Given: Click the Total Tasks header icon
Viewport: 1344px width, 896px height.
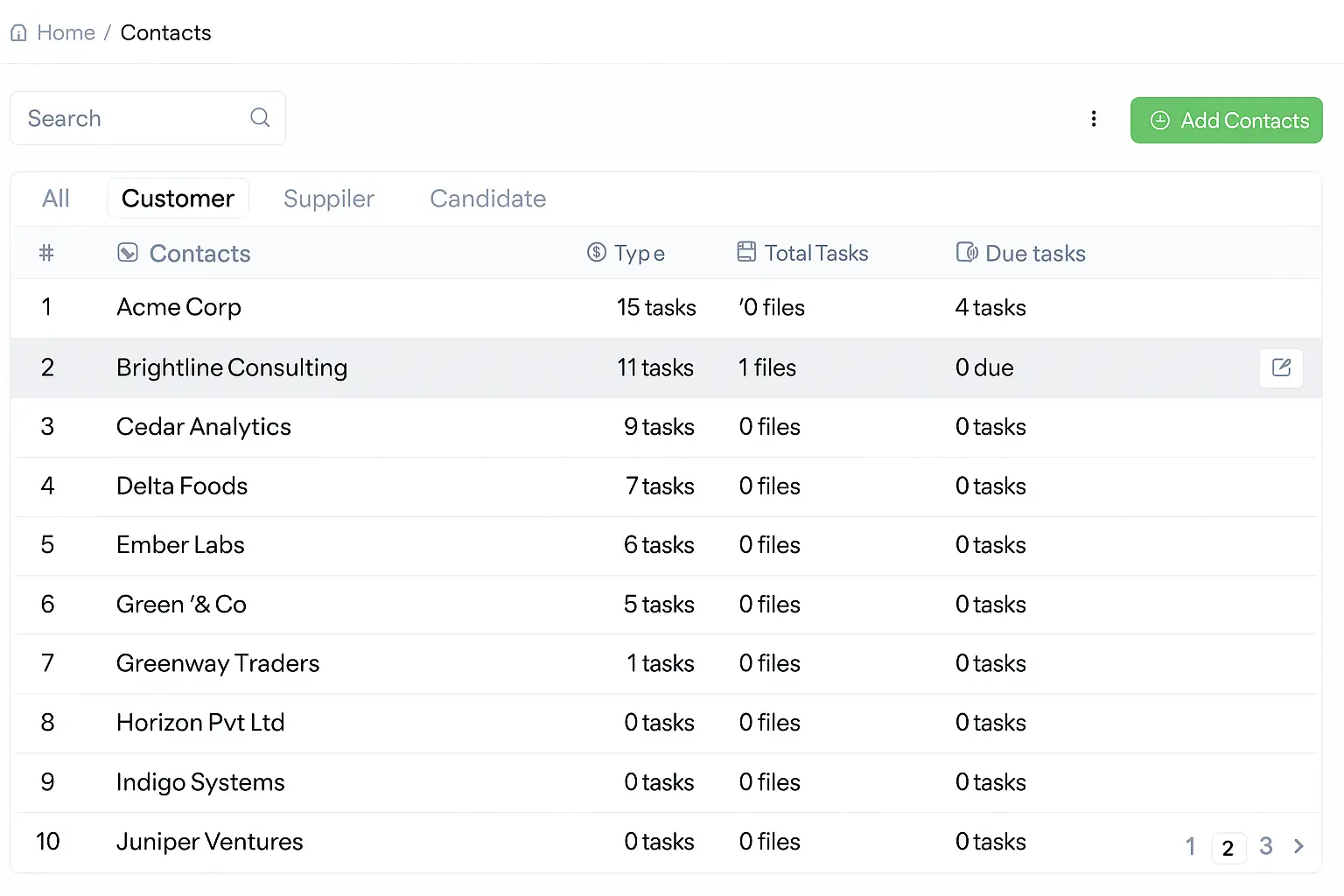Looking at the screenshot, I should pyautogui.click(x=746, y=251).
